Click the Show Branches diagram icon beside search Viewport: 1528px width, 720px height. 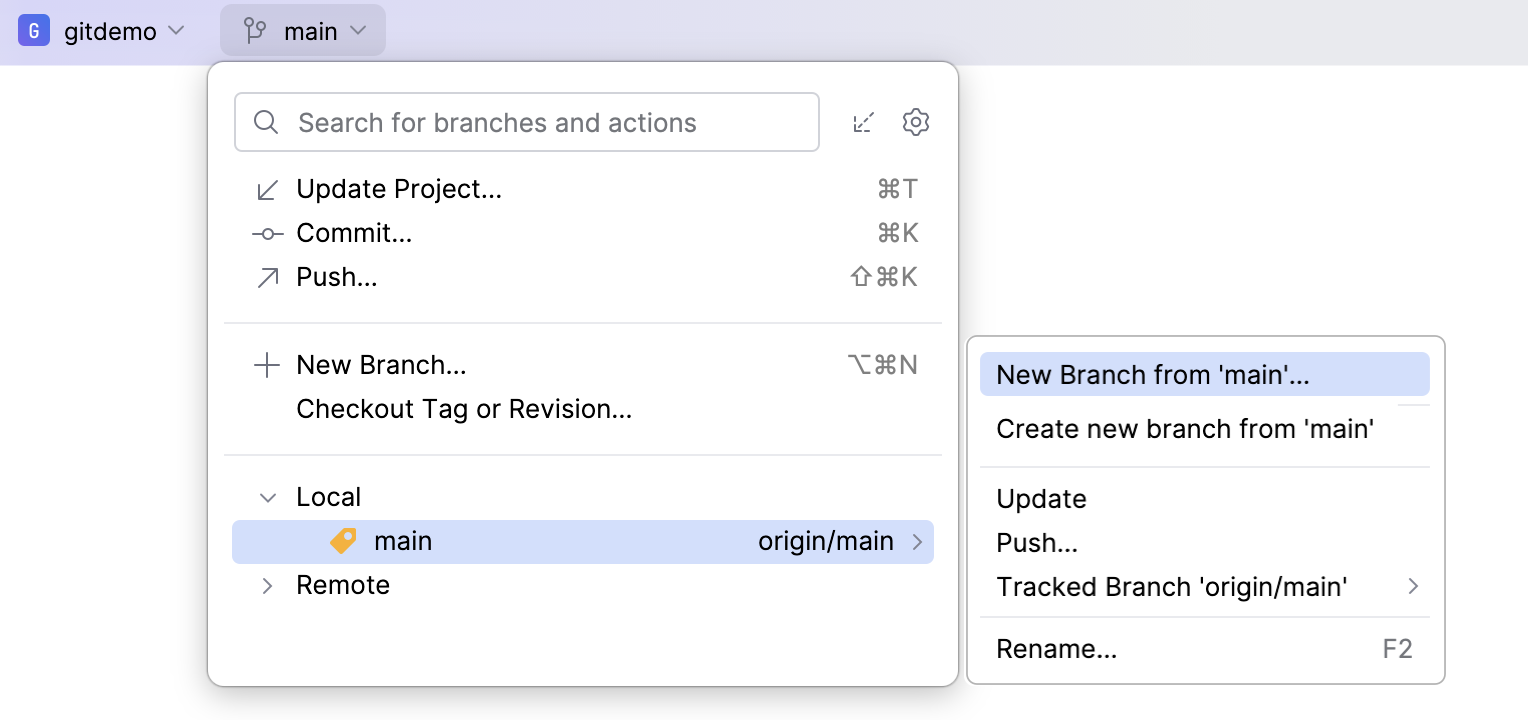[x=863, y=122]
